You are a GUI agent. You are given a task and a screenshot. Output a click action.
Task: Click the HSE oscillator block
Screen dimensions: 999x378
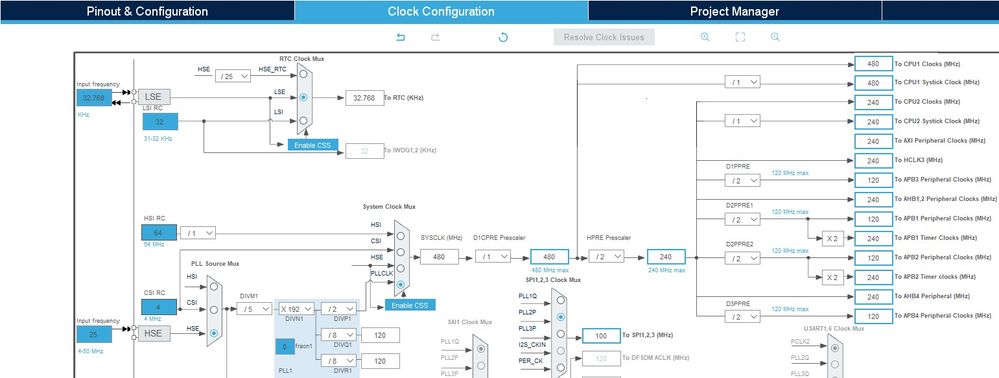[x=154, y=333]
